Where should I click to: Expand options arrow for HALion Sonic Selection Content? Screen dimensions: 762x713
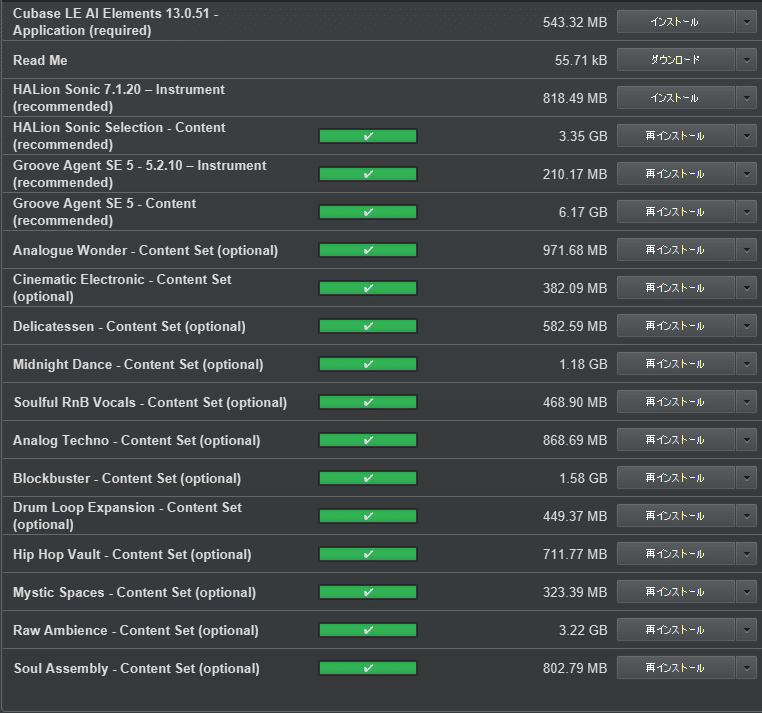pos(746,136)
